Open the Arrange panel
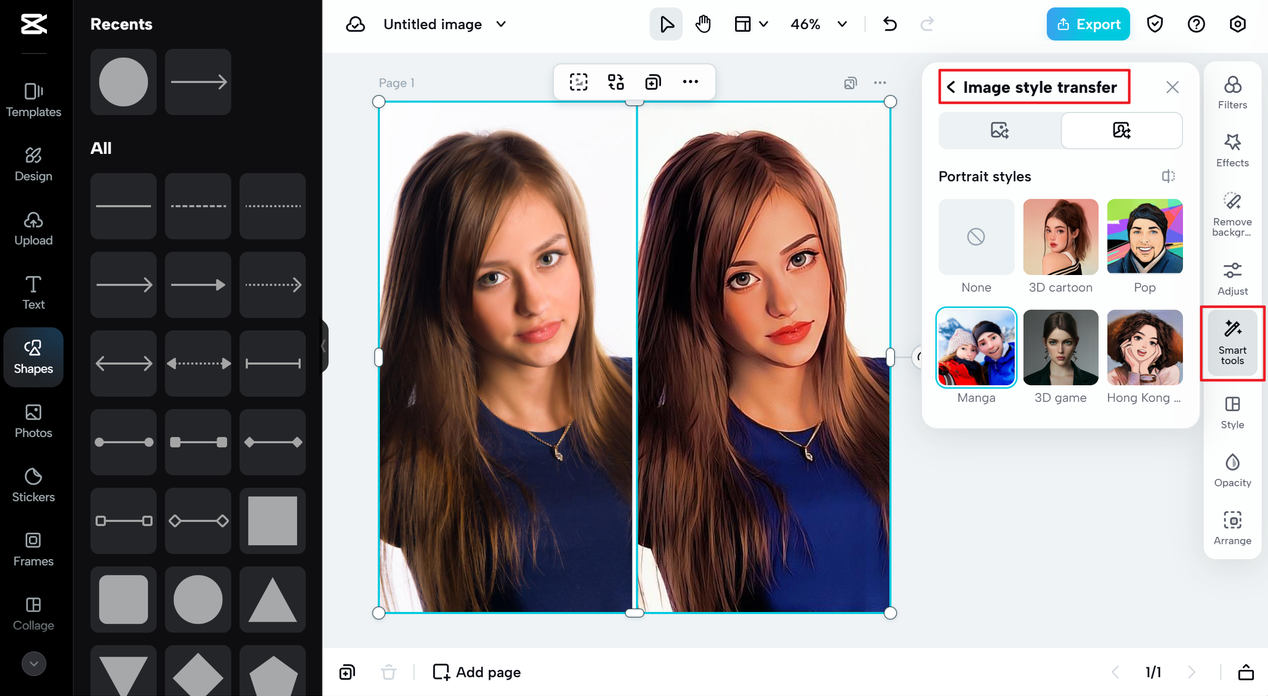The image size is (1268, 696). 1232,528
